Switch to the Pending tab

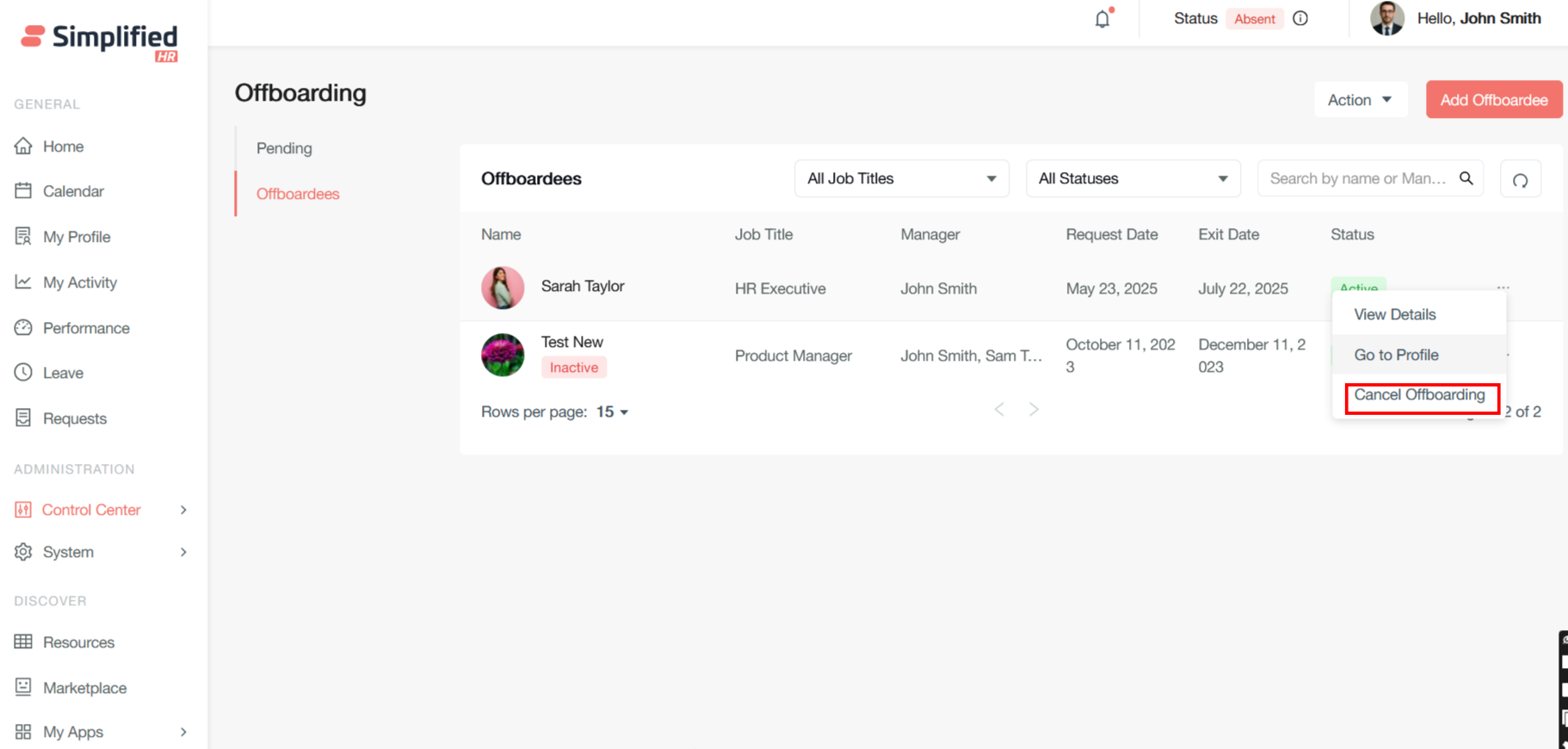point(284,148)
